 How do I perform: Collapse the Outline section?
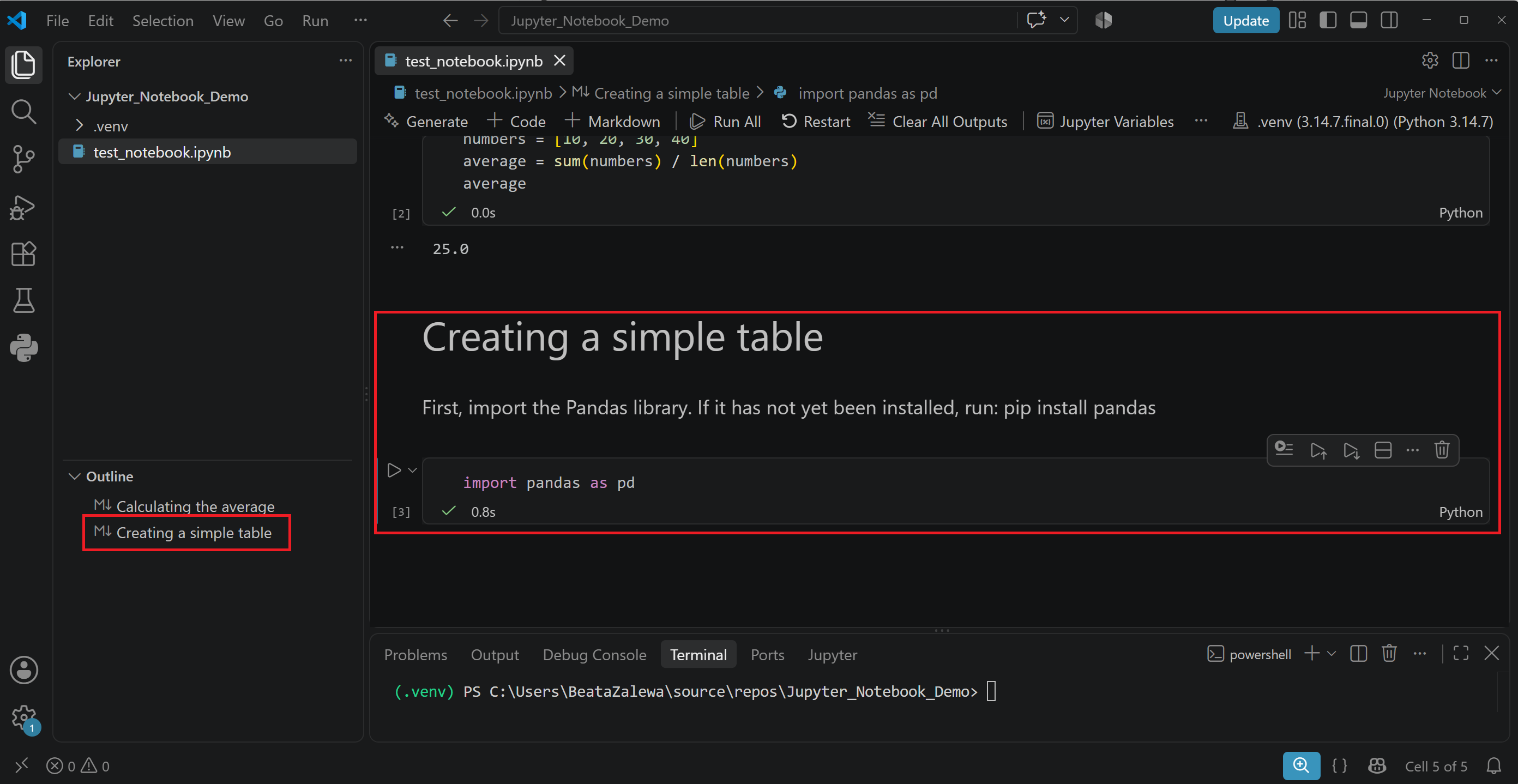tap(74, 476)
